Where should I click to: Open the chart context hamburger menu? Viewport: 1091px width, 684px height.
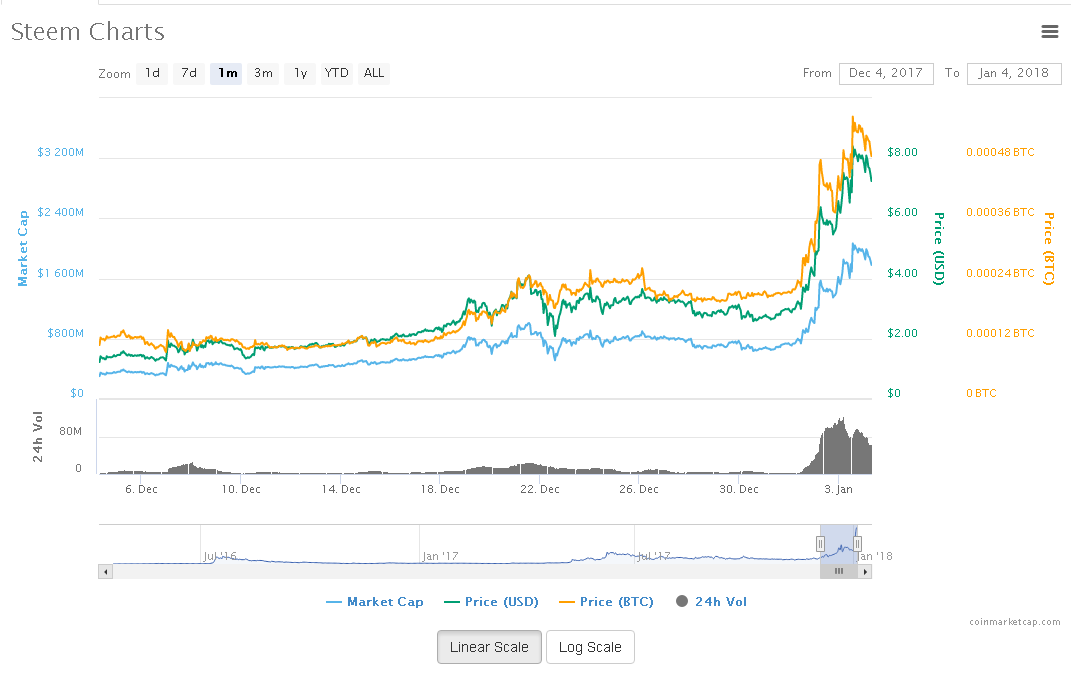coord(1049,31)
